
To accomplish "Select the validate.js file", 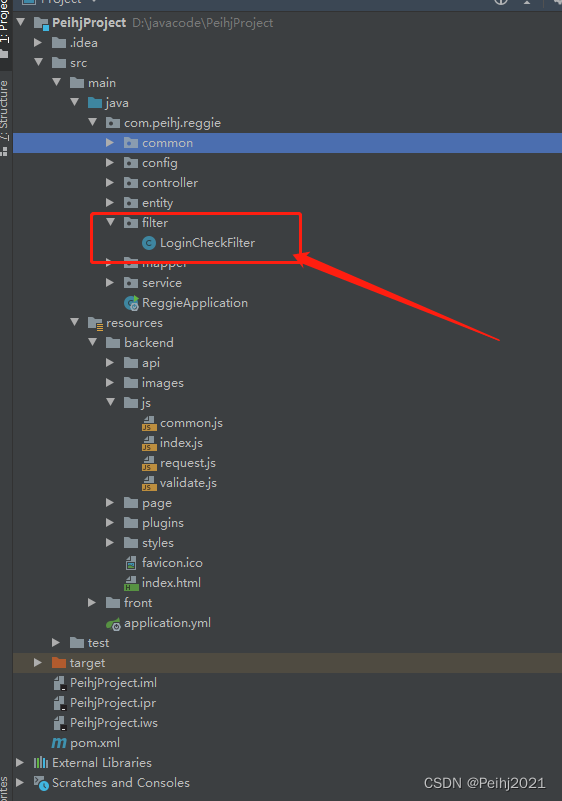I will click(x=188, y=483).
